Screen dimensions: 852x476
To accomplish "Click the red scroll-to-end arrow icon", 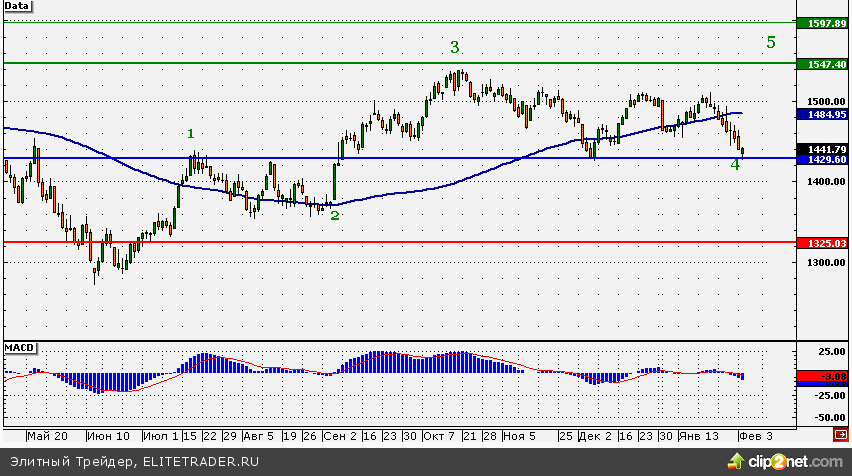I will 840,436.
